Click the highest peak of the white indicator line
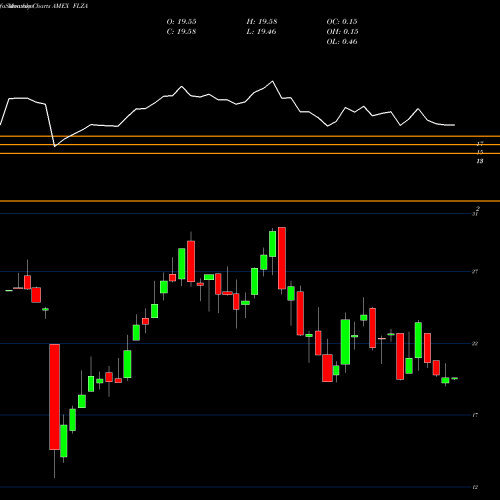This screenshot has height=500, width=500. tap(273, 81)
